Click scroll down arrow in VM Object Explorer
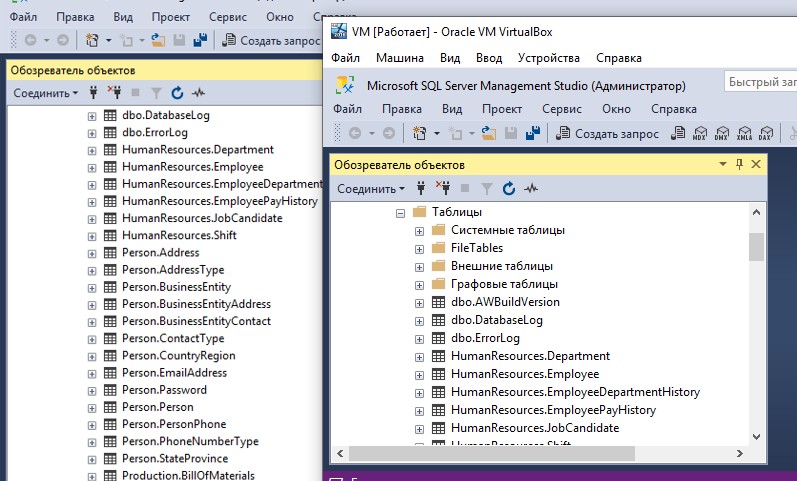The height and width of the screenshot is (481, 797). 756,437
